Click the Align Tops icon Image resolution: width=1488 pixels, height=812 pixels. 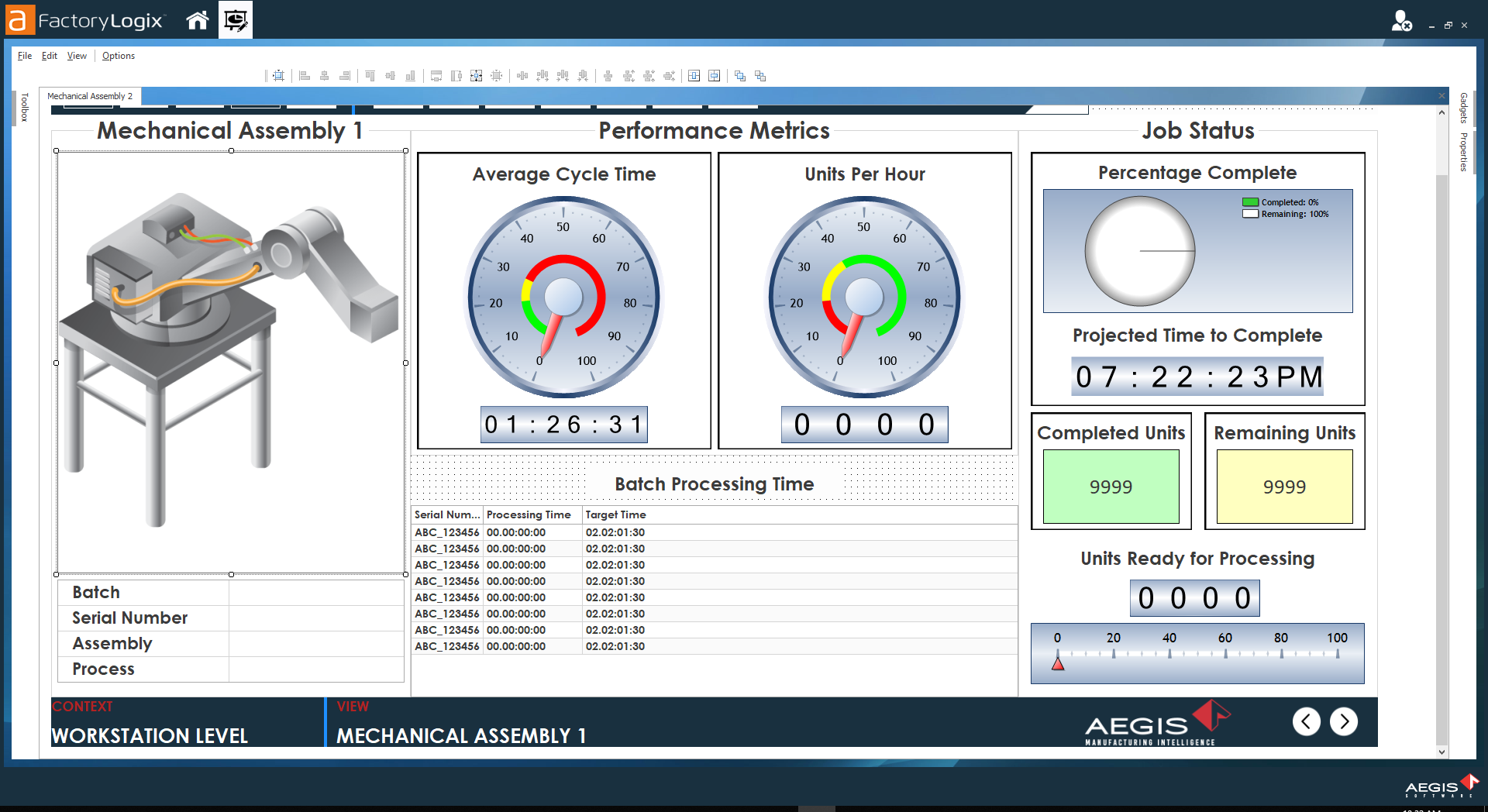click(x=370, y=76)
